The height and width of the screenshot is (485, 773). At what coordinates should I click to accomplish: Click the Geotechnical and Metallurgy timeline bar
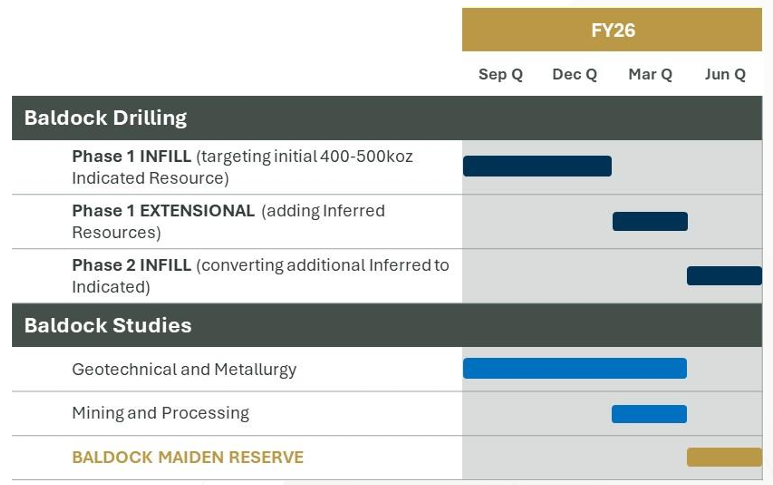click(x=575, y=368)
